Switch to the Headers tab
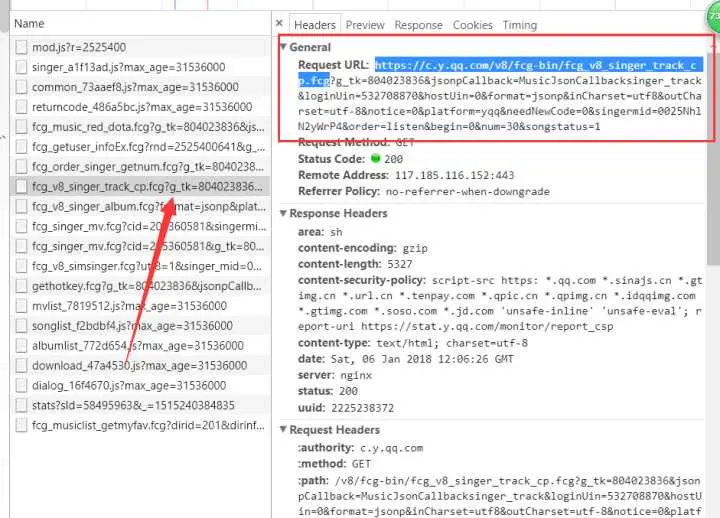The width and height of the screenshot is (720, 518). pyautogui.click(x=315, y=25)
